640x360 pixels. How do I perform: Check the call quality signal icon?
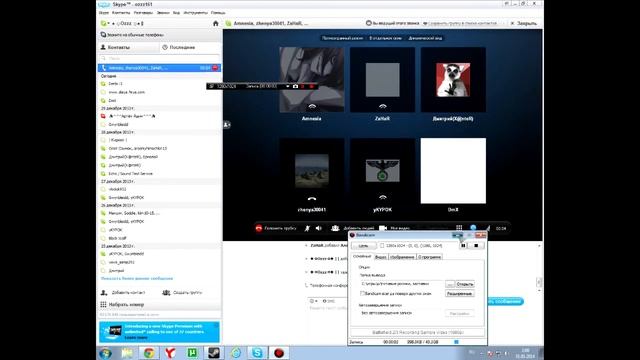488,228
